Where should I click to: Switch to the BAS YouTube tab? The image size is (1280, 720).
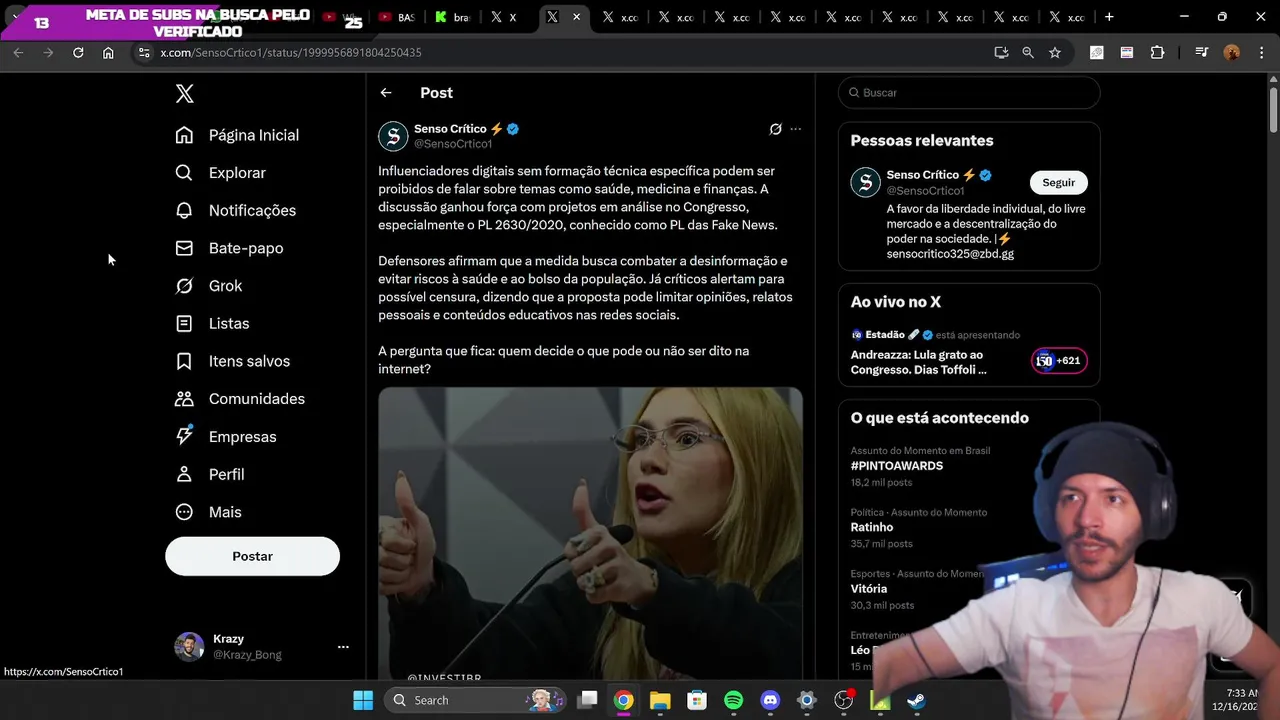[x=397, y=17]
